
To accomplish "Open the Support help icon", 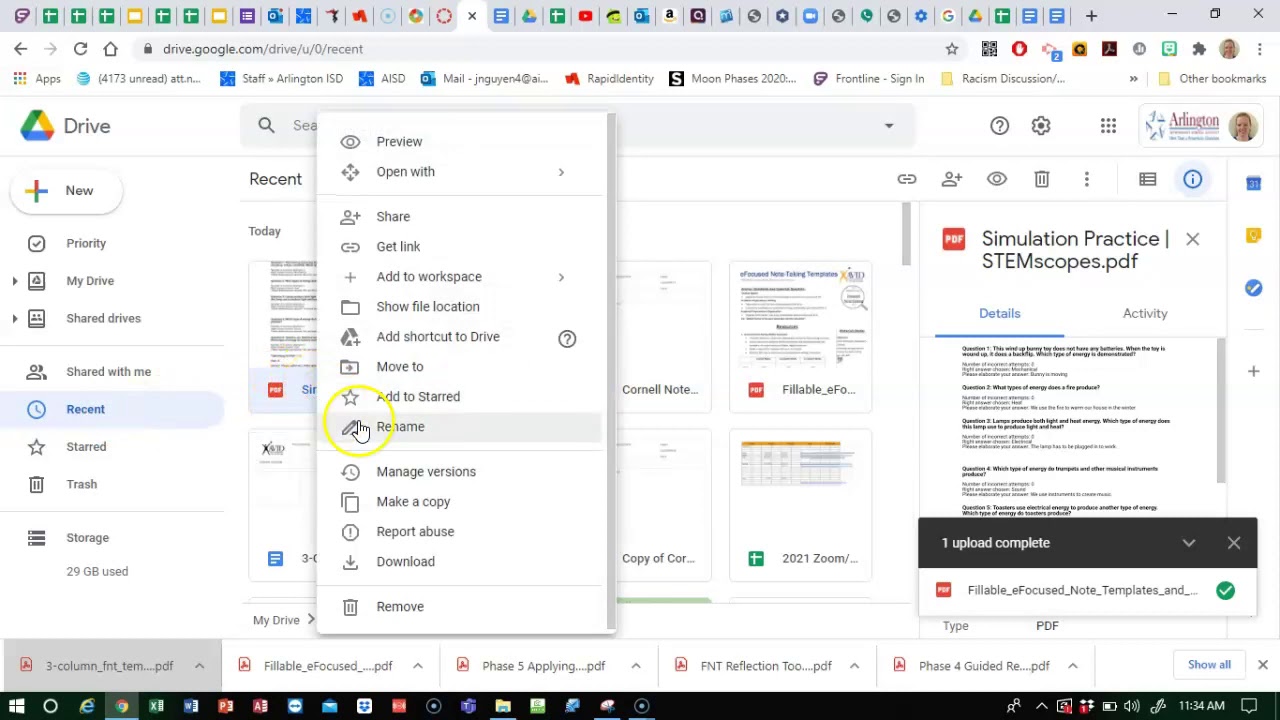I will pos(999,125).
